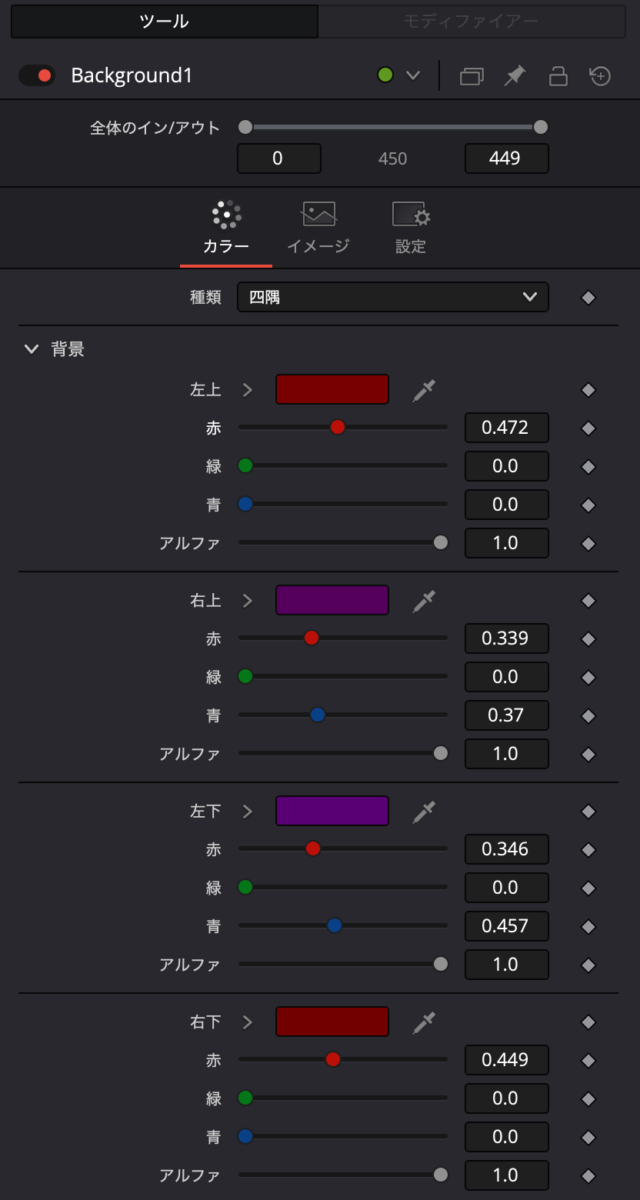The width and height of the screenshot is (640, 1200).
Task: Click the 449 end frame input field
Action: tap(506, 158)
